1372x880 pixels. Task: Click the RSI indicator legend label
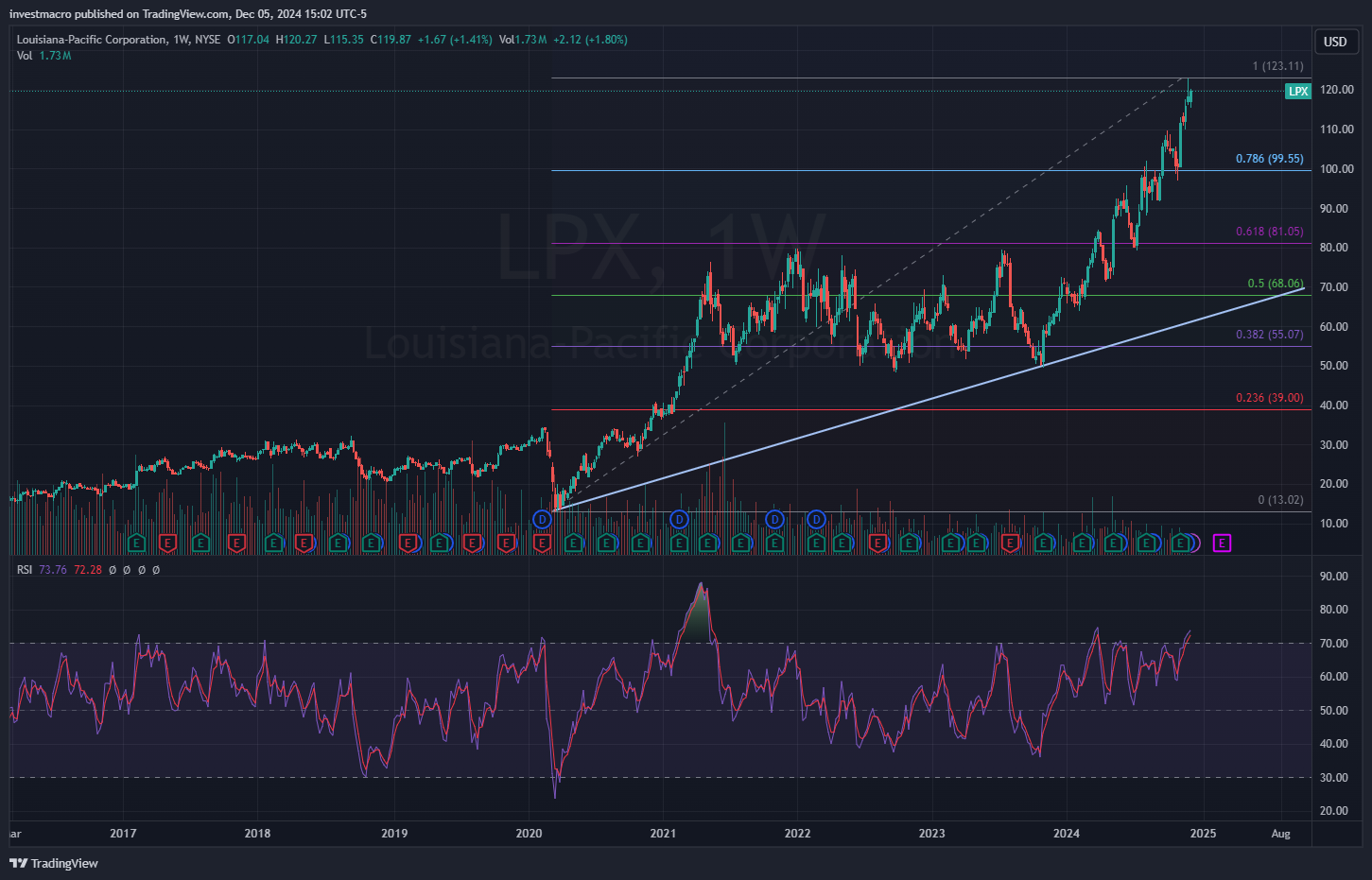[25, 570]
